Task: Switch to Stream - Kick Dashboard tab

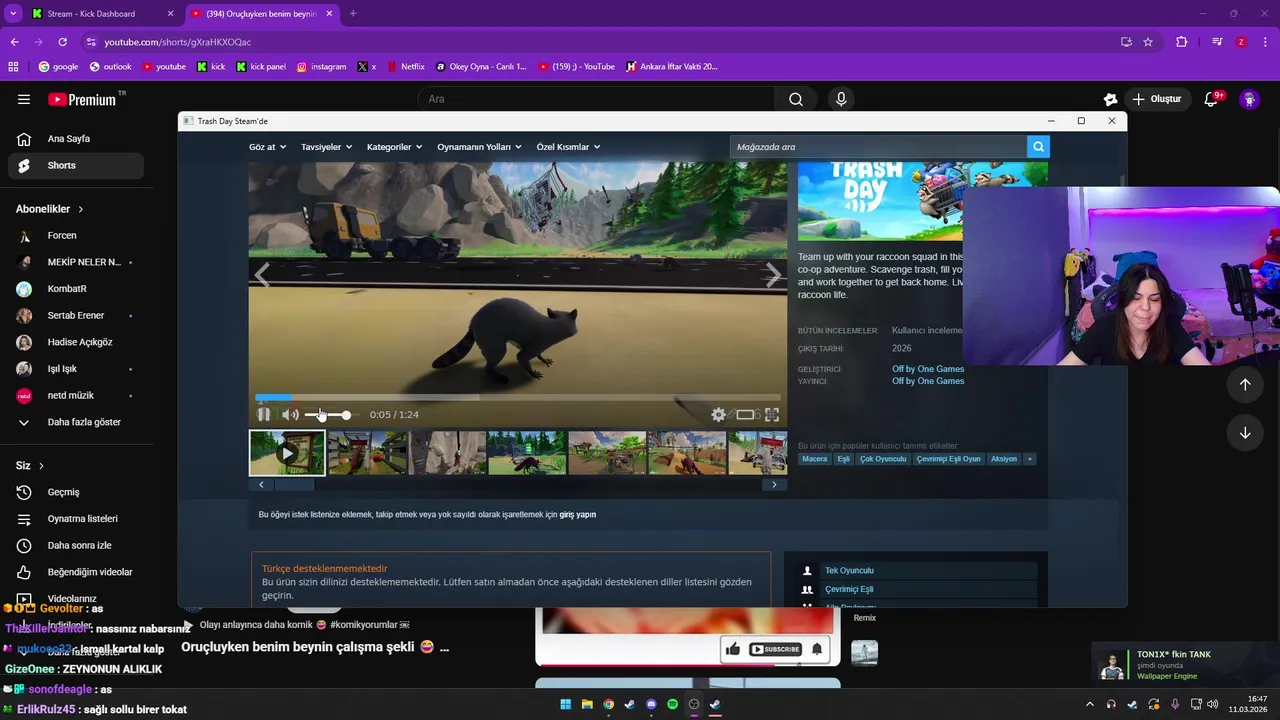Action: point(103,14)
